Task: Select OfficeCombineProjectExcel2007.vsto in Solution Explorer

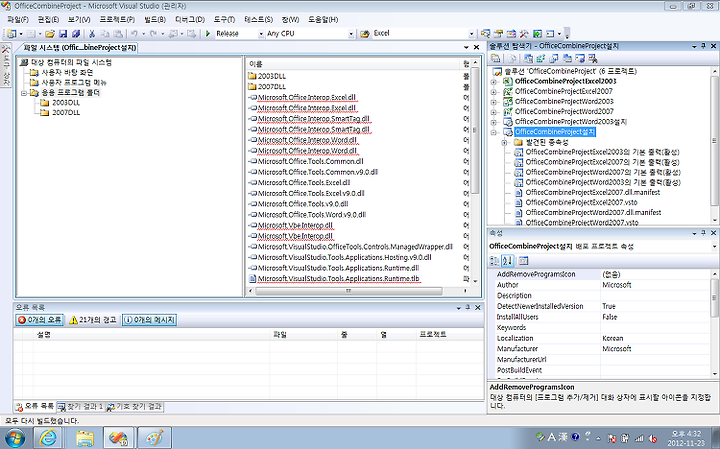Action: coord(581,202)
